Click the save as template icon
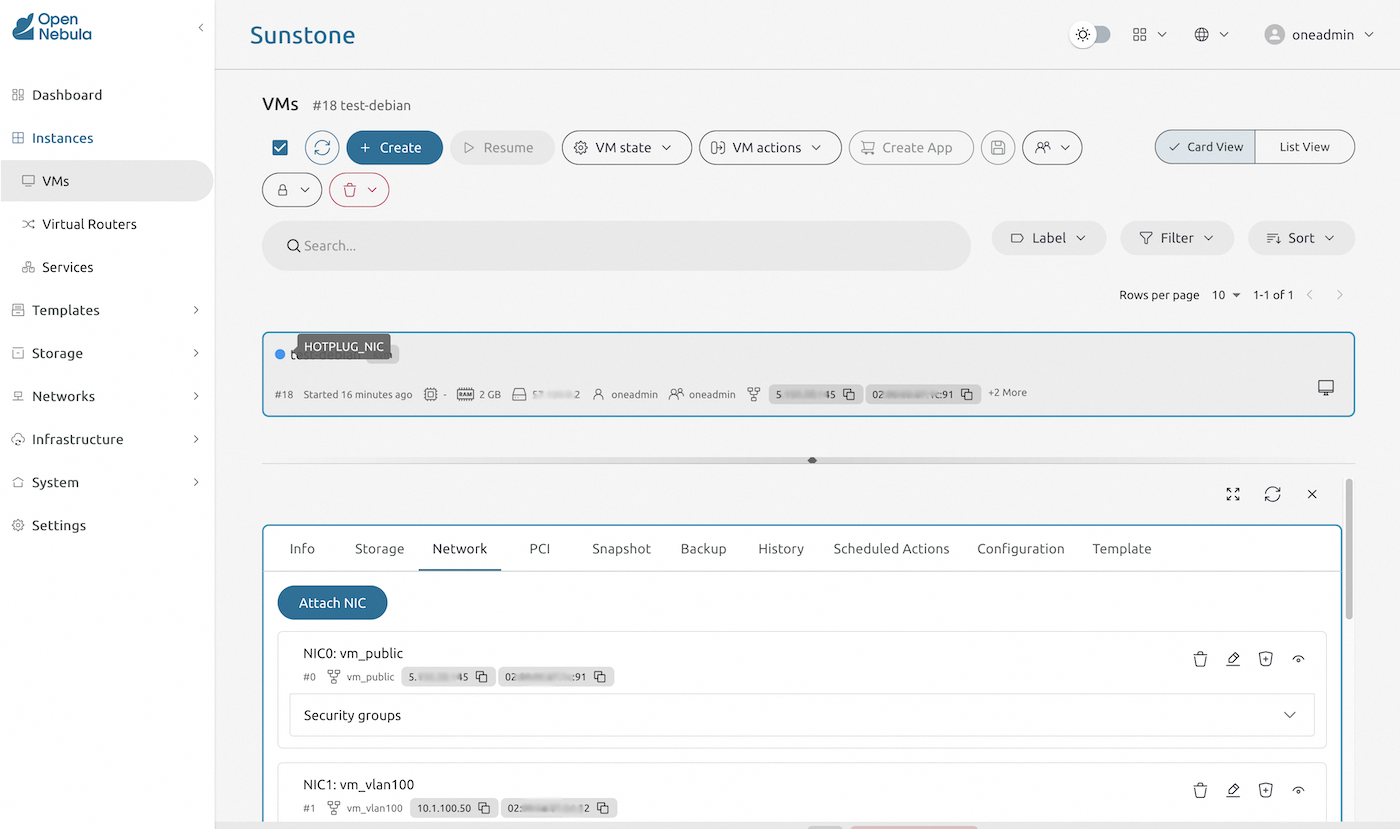 pos(997,148)
